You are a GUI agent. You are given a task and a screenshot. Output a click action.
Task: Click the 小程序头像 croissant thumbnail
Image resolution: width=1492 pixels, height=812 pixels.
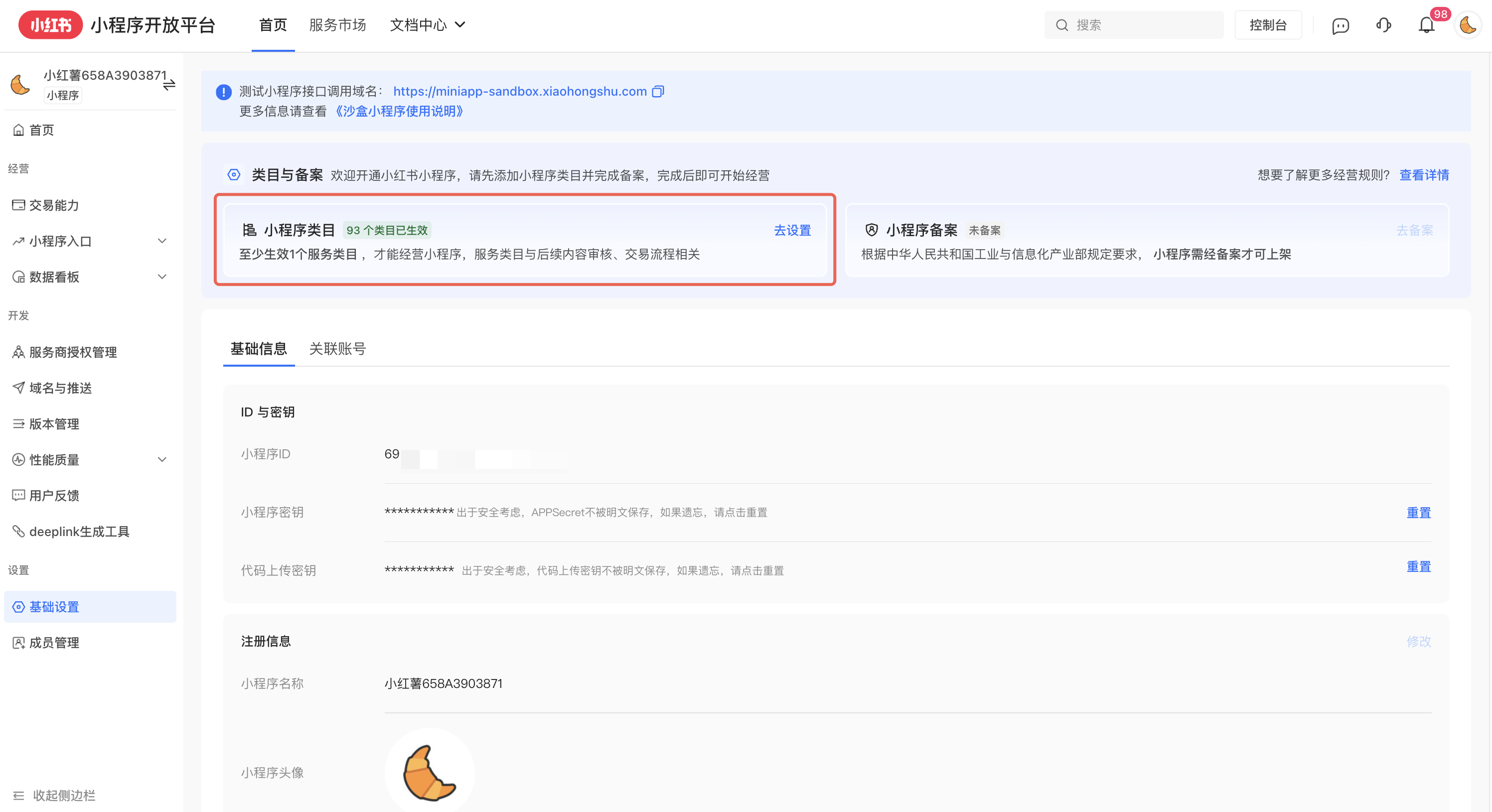(429, 773)
